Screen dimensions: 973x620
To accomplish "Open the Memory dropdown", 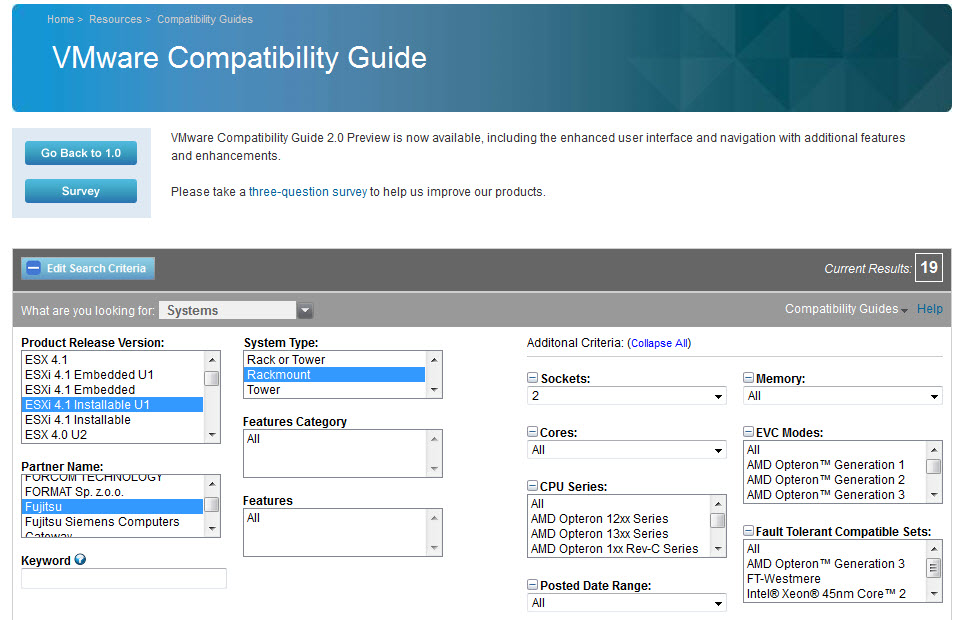I will pyautogui.click(x=843, y=396).
